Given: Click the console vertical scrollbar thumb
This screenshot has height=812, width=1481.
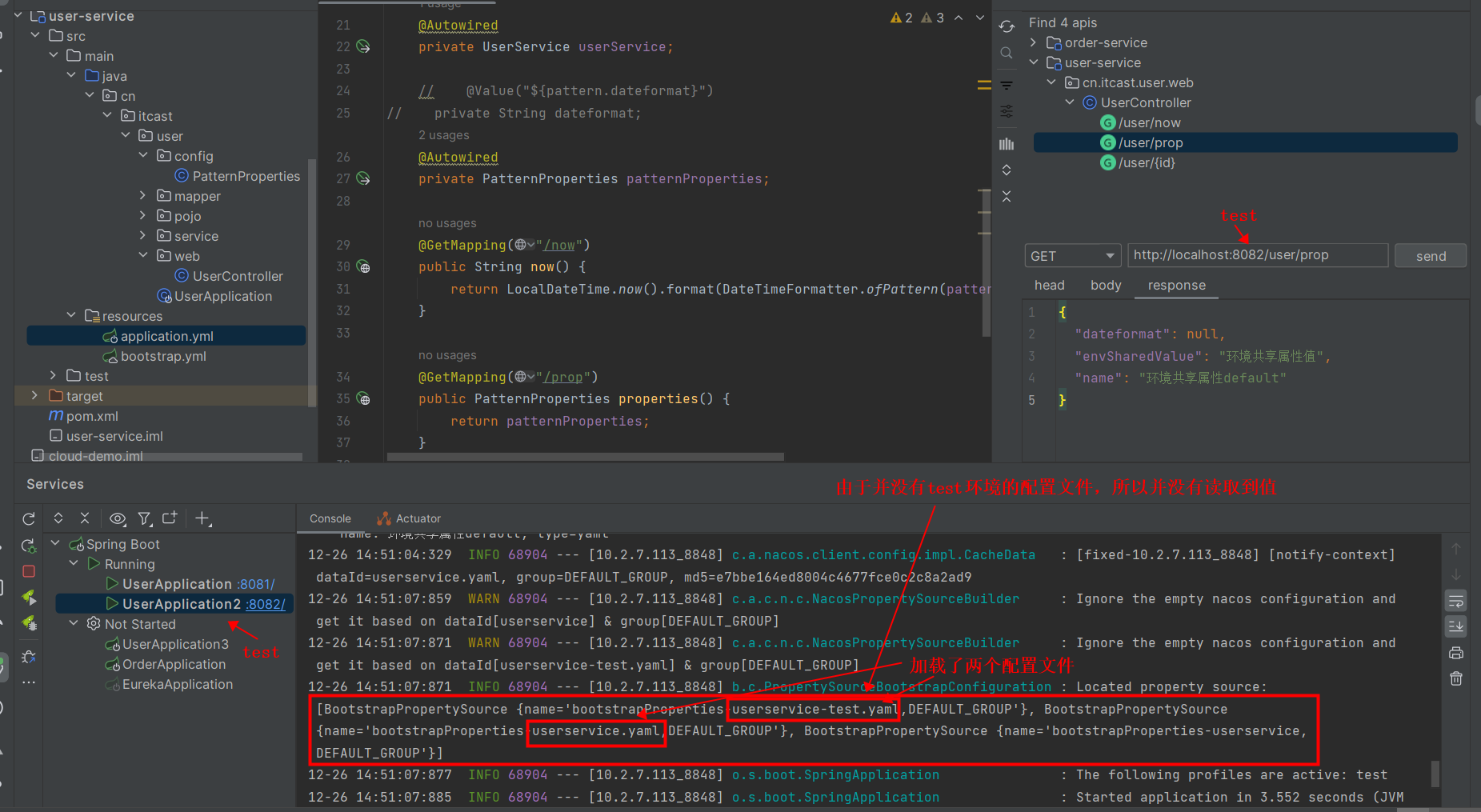Looking at the screenshot, I should [x=1435, y=773].
